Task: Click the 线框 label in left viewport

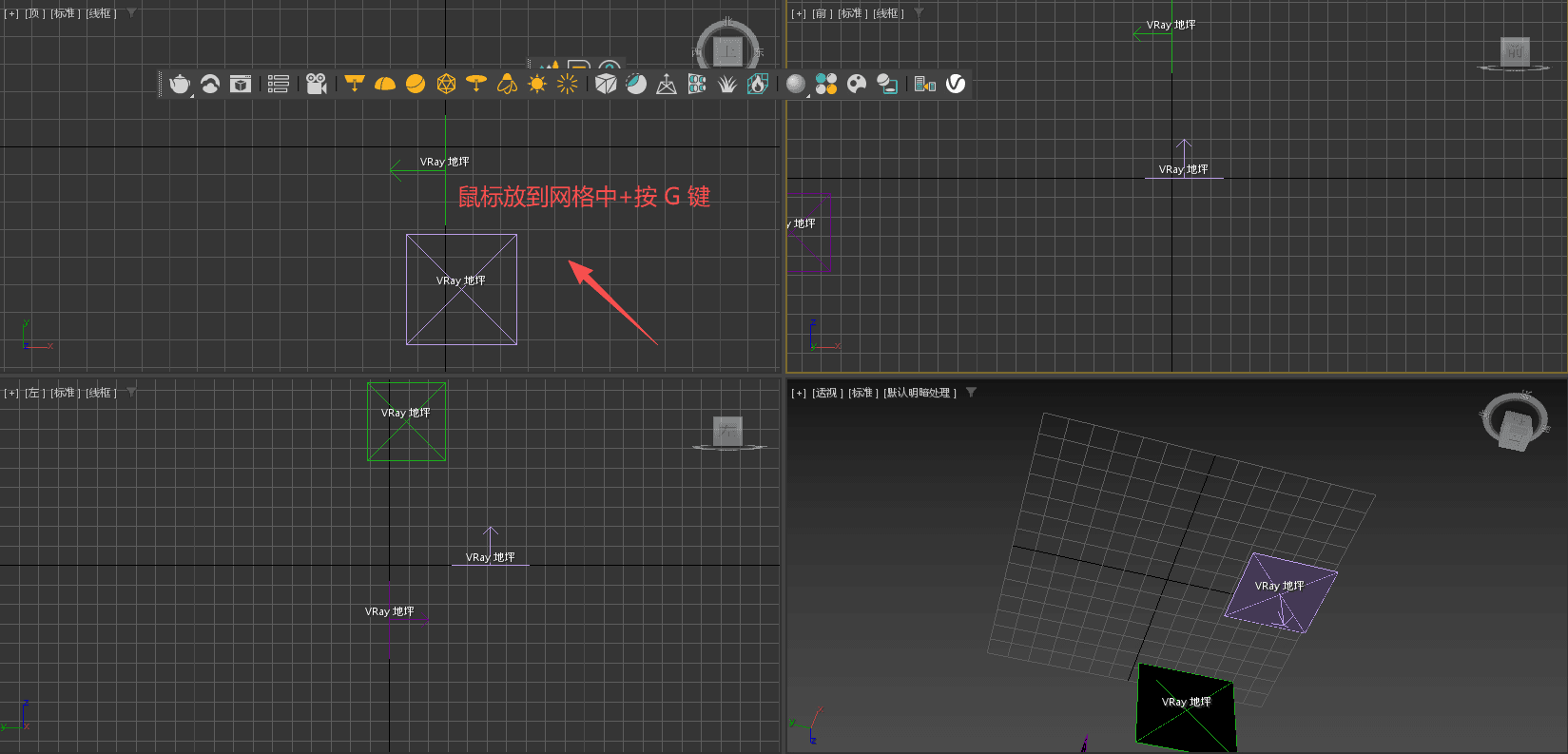Action: (x=101, y=393)
